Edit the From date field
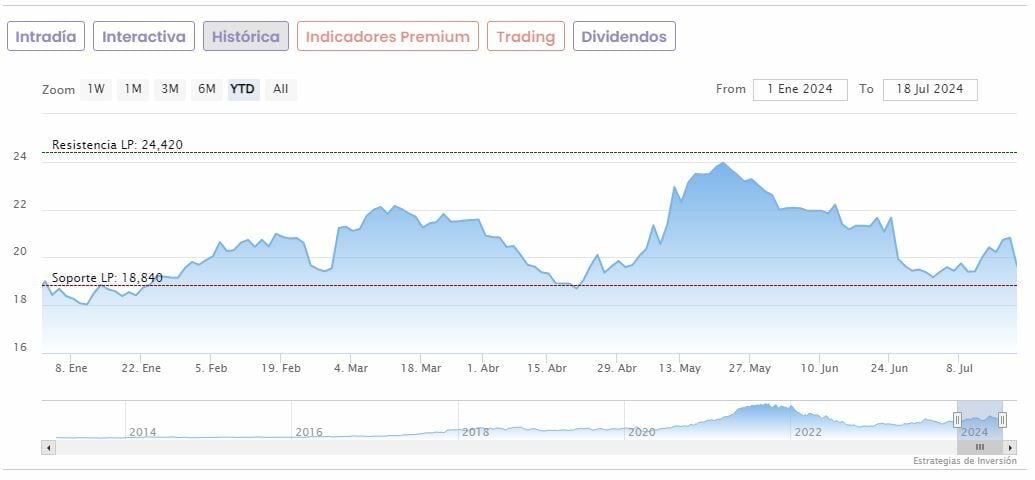The width and height of the screenshot is (1035, 480). (800, 89)
